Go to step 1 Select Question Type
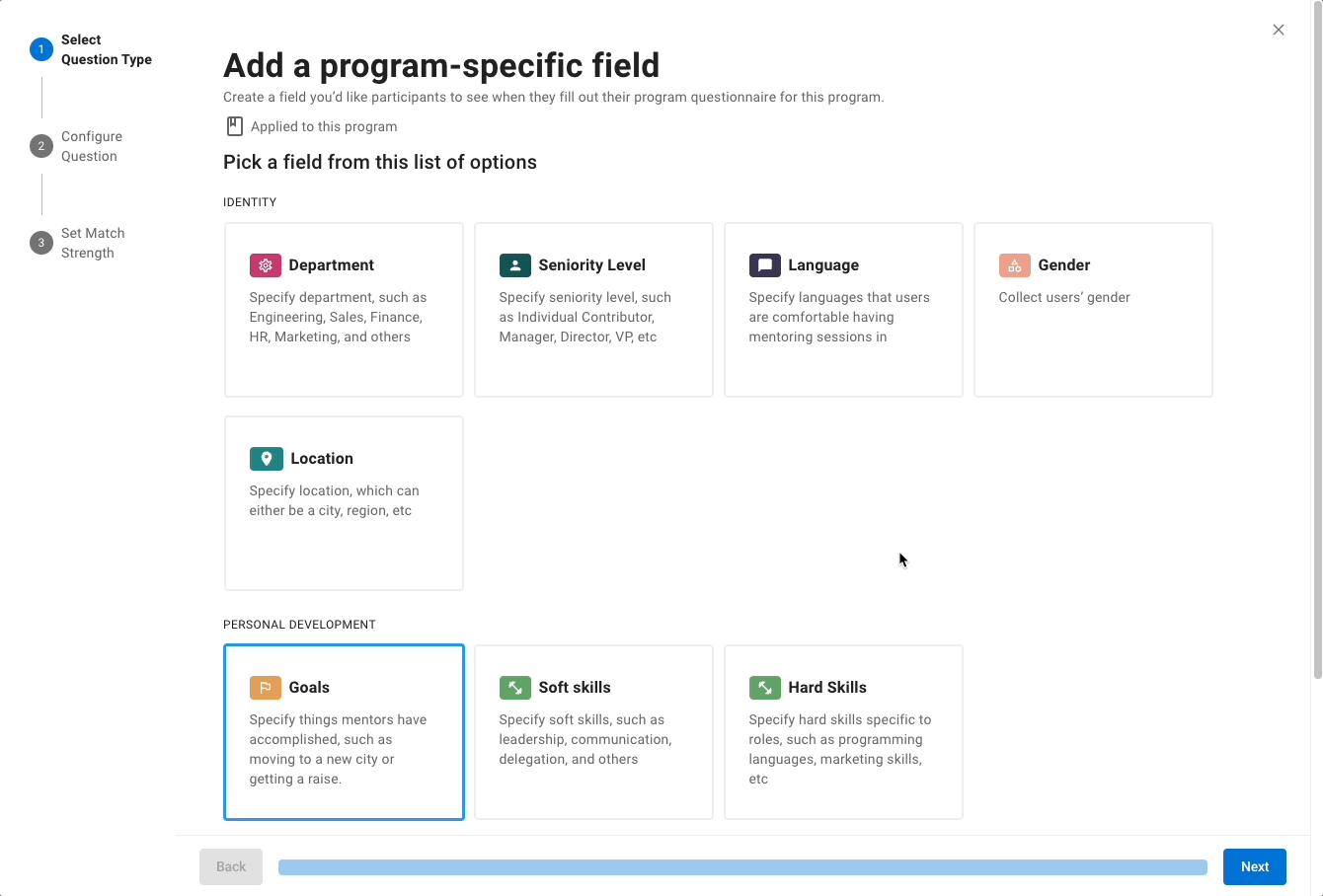 pos(91,49)
